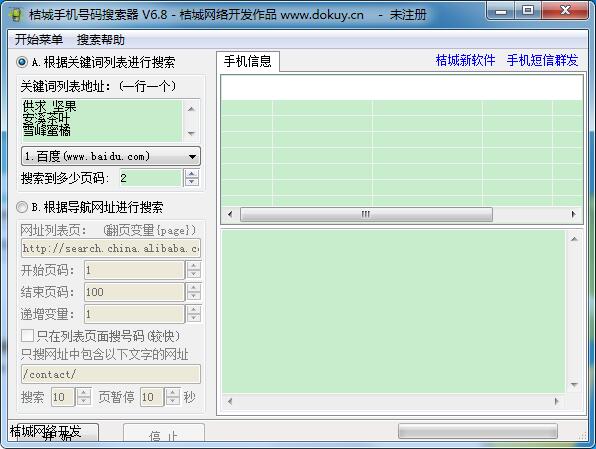Open the 桔城新软件 link
596x449 pixels.
[465, 60]
